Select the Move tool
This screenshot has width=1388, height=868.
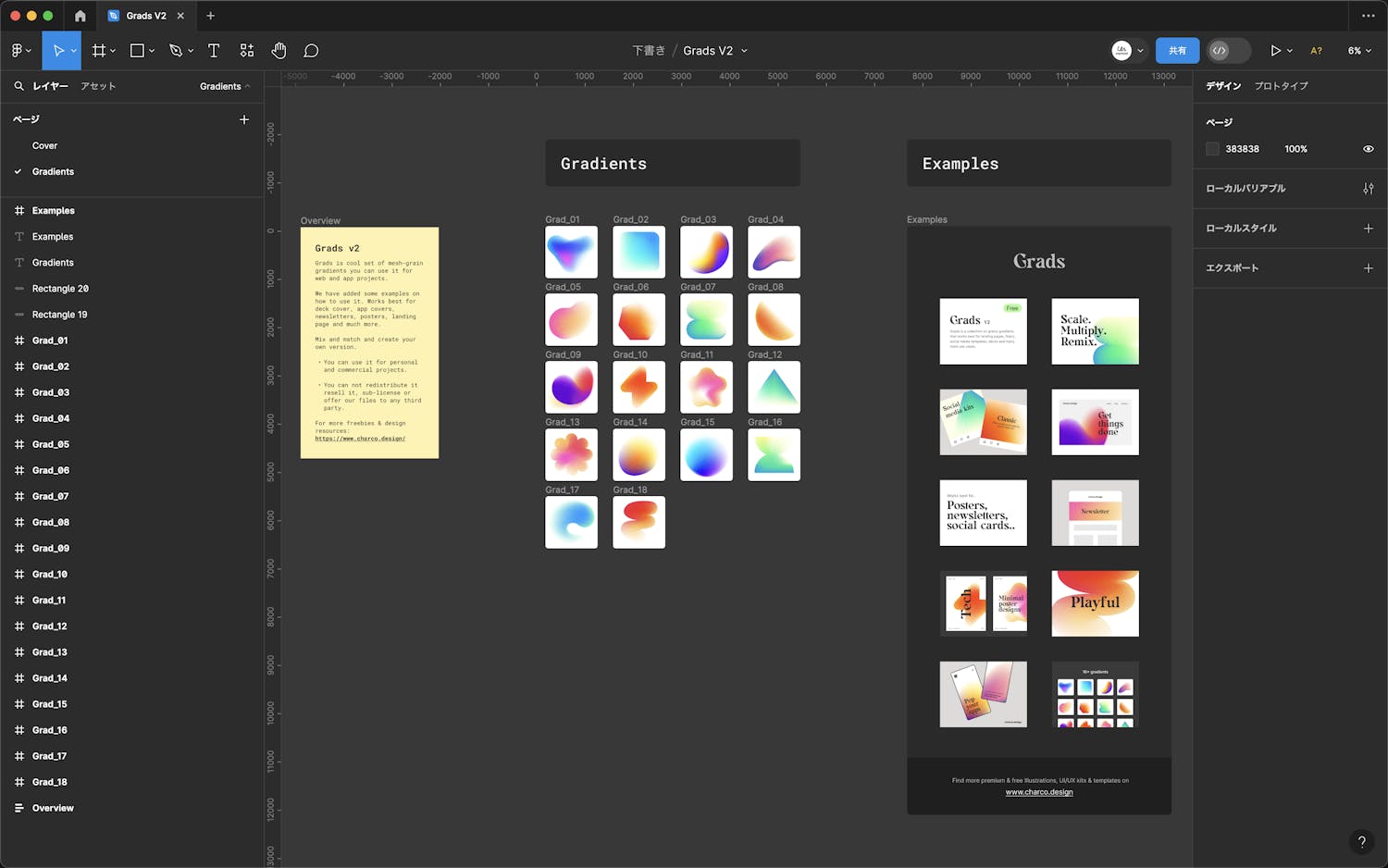click(58, 51)
